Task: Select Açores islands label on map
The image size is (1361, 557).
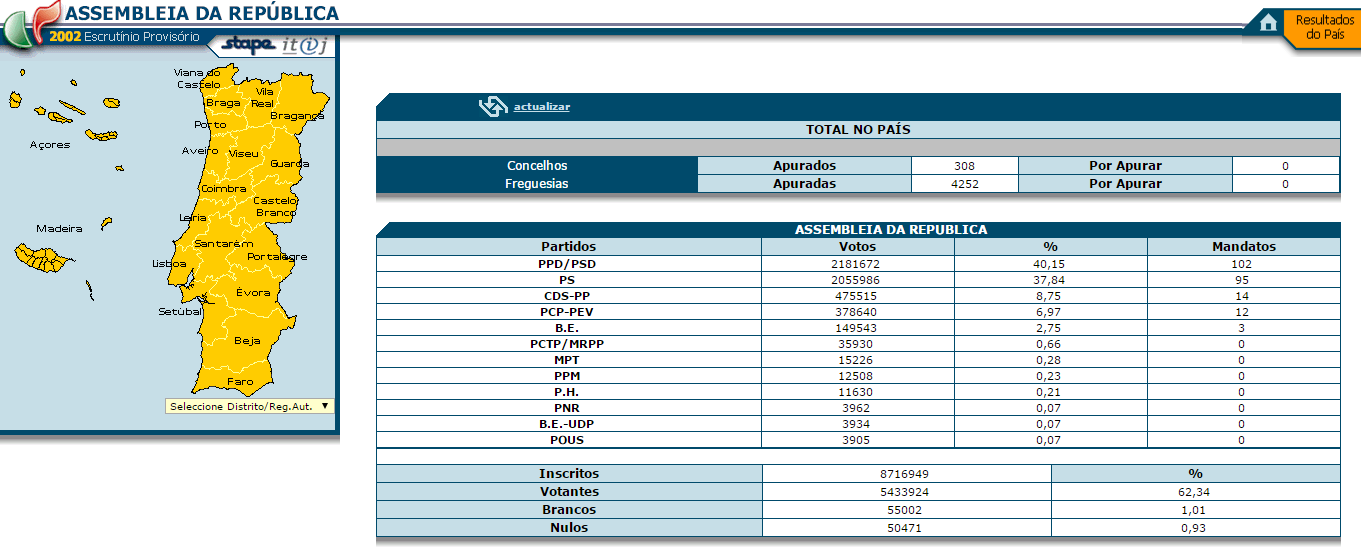Action: pos(50,145)
